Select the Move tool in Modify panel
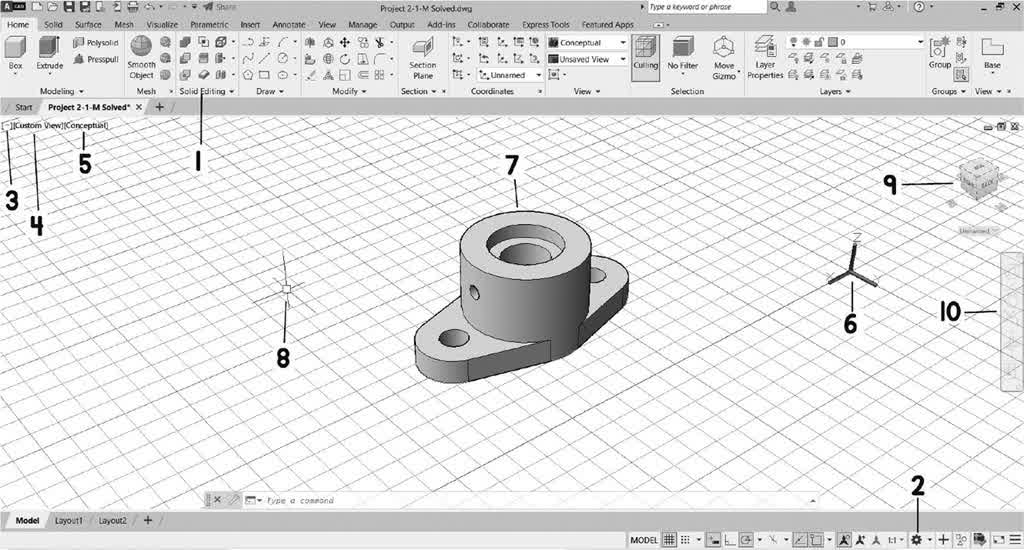Screen dimensions: 1024x550 coord(344,42)
